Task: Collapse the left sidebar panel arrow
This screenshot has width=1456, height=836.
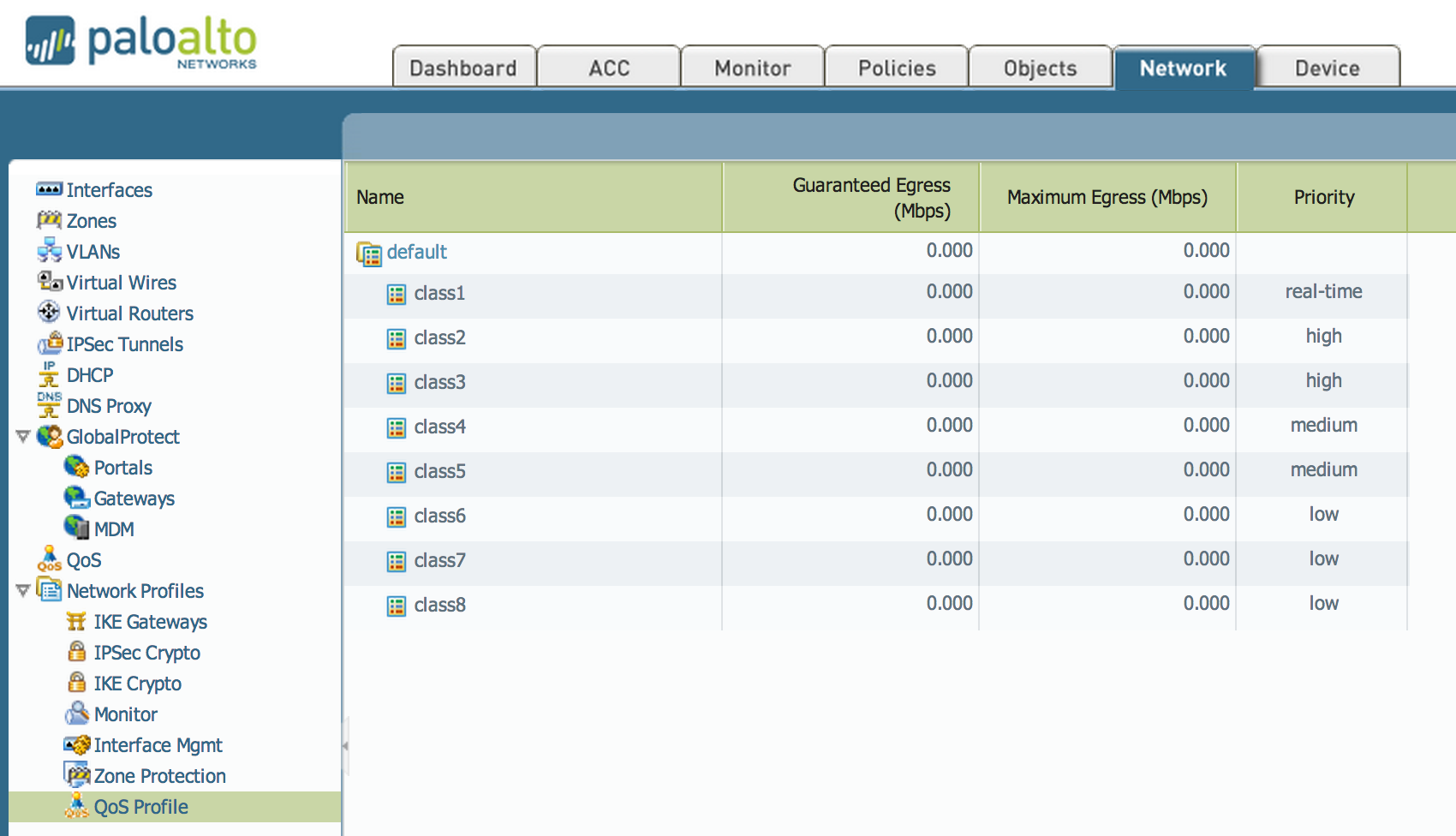Action: (346, 745)
